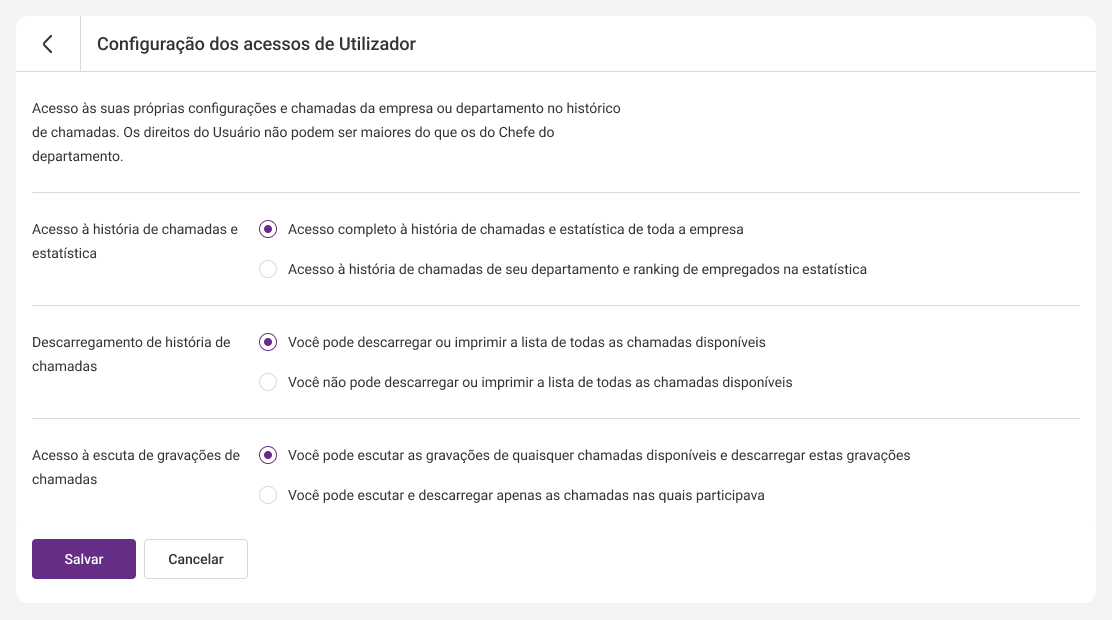The image size is (1112, 620).
Task: Click 'Acesso à escuta de gravações' section label
Action: [x=136, y=467]
